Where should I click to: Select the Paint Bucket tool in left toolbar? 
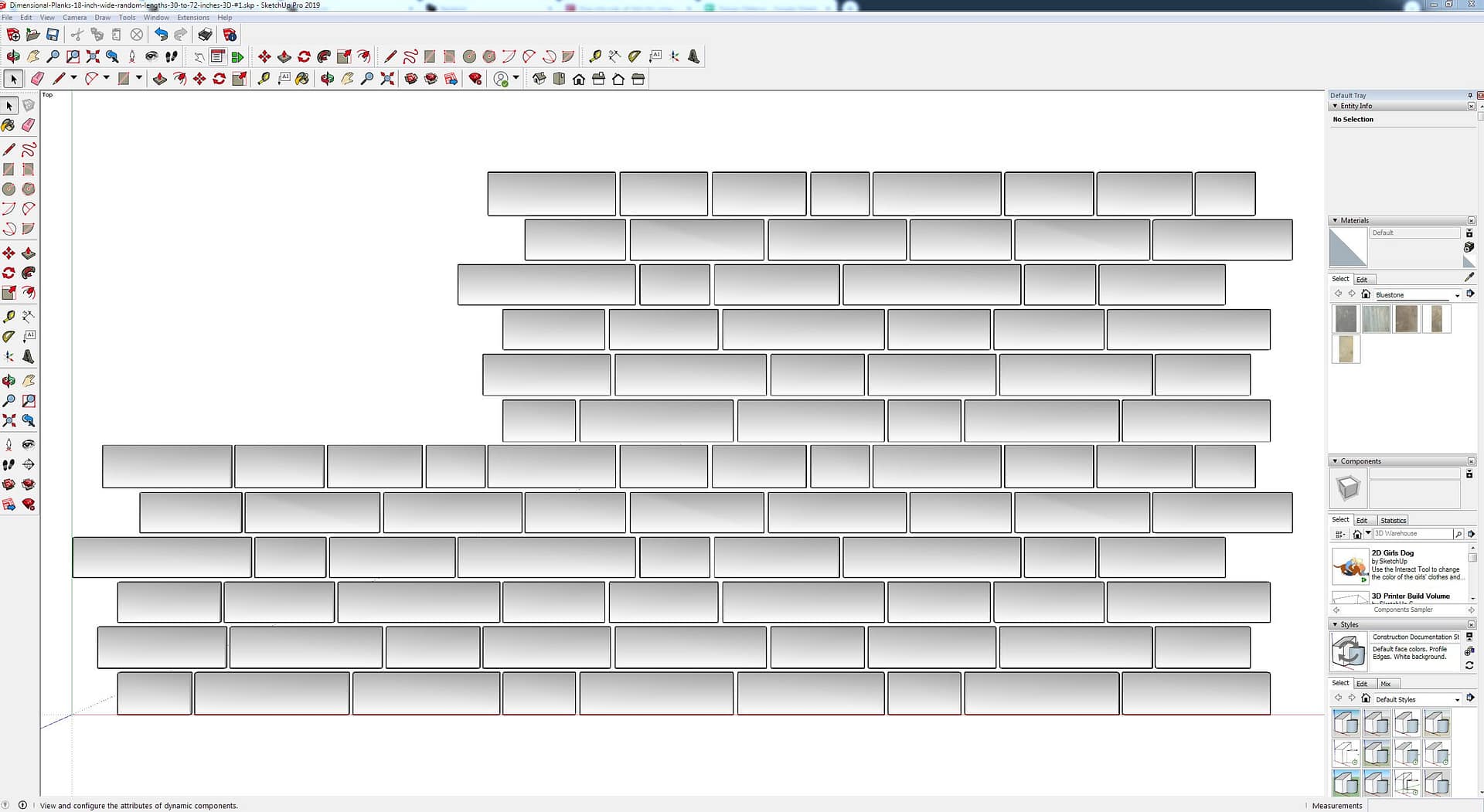click(x=9, y=125)
